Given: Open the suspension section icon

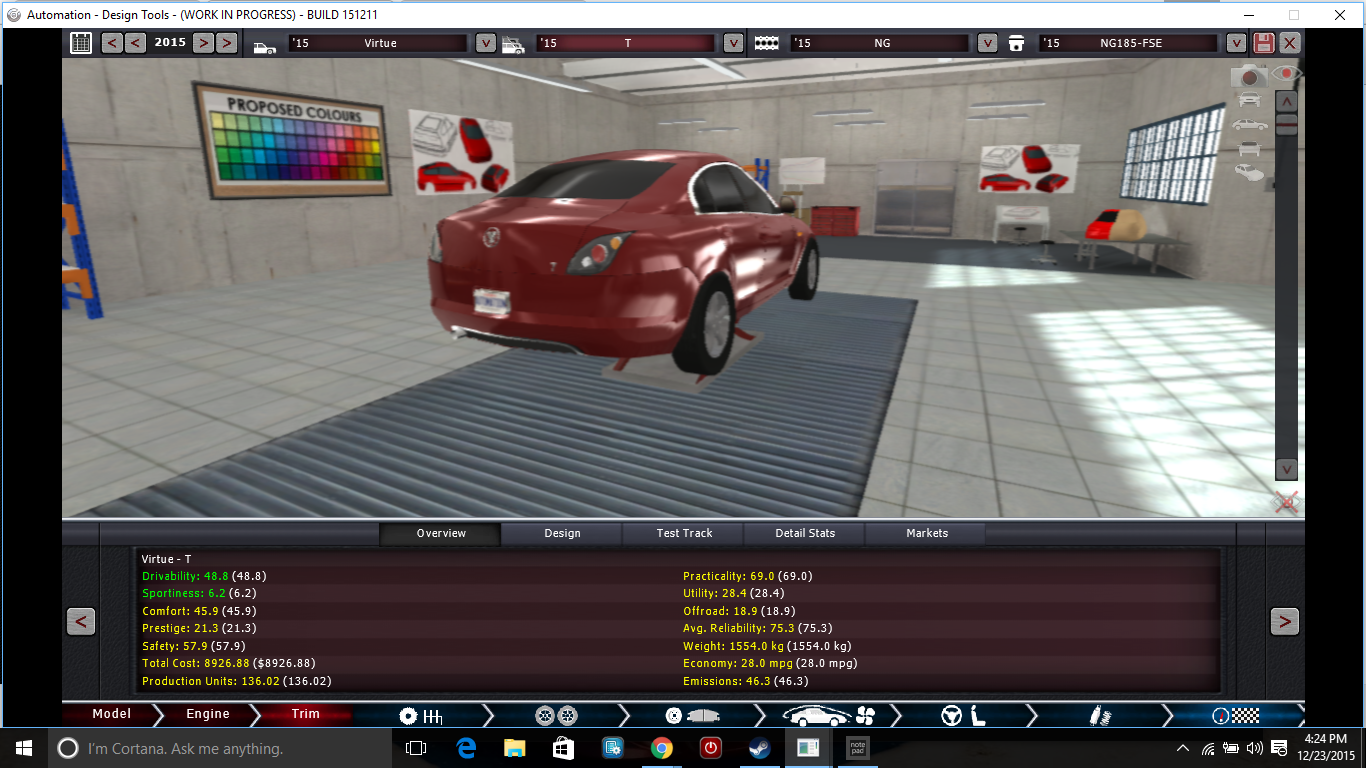Looking at the screenshot, I should [x=1099, y=716].
